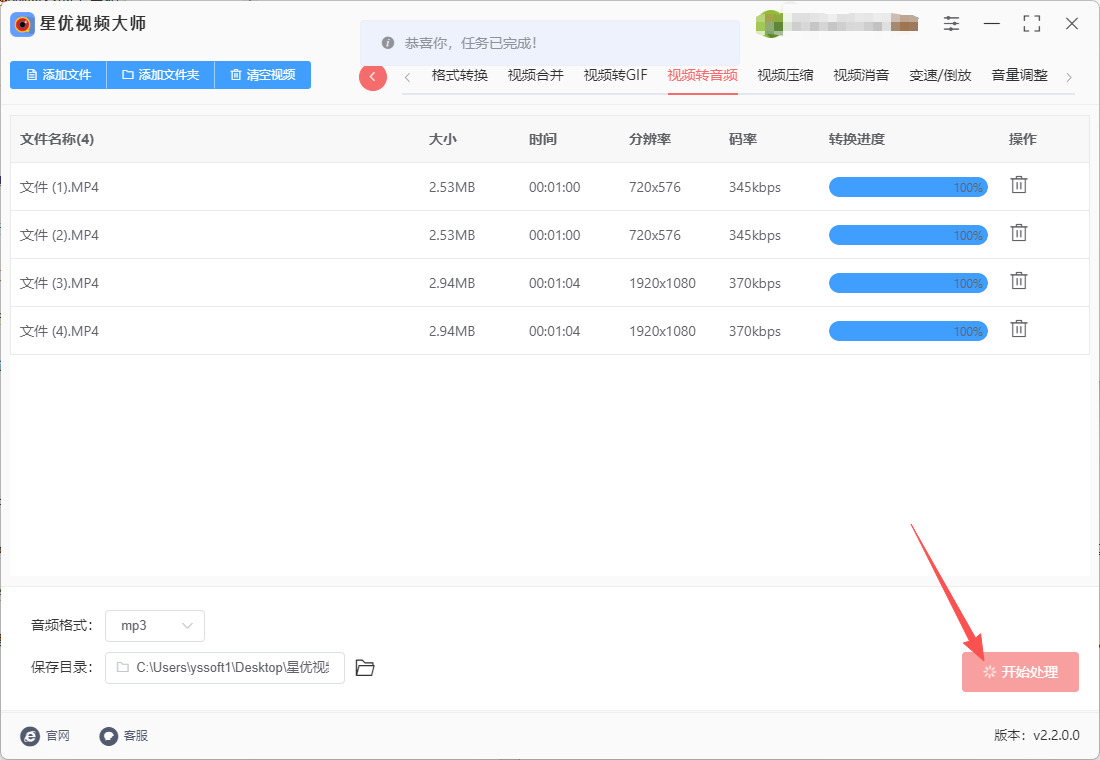Switch to the 格式转换 tab

coord(460,75)
